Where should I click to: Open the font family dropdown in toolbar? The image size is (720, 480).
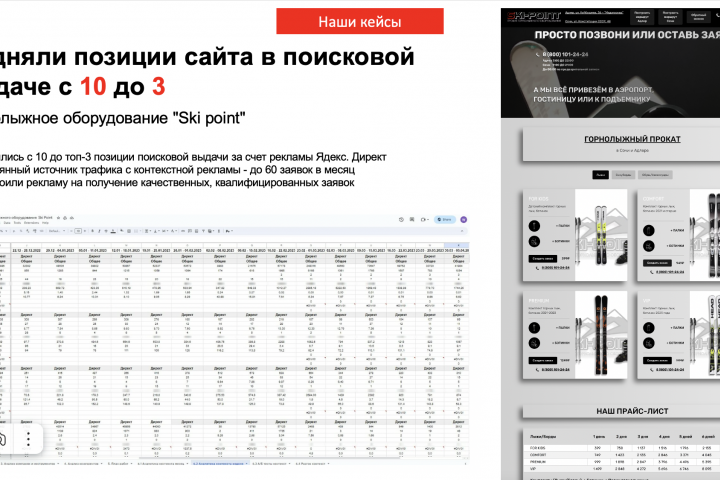click(x=56, y=231)
